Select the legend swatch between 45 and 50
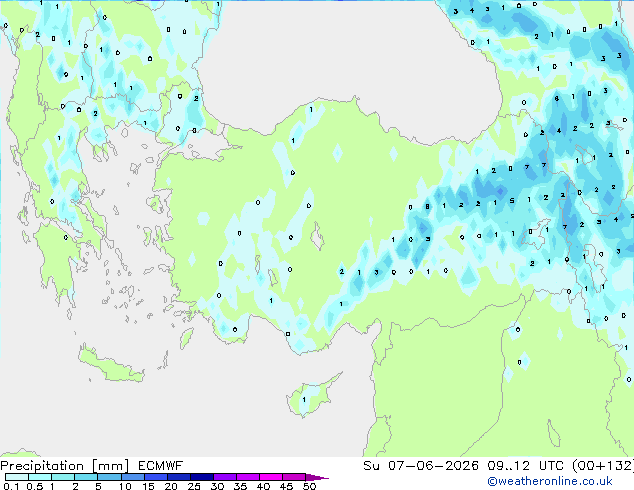 click(x=294, y=477)
